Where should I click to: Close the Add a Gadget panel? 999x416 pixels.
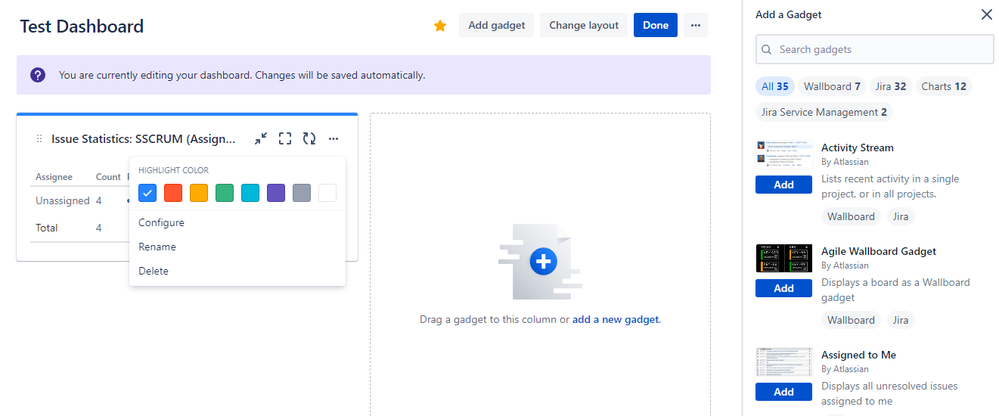986,15
